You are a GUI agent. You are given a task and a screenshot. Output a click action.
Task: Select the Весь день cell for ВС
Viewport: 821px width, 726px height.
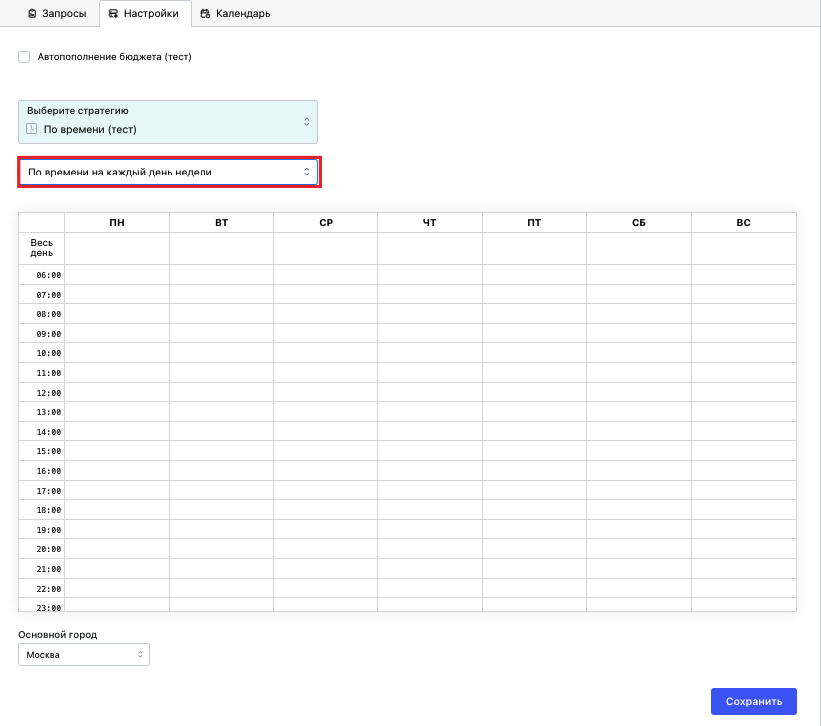(744, 249)
